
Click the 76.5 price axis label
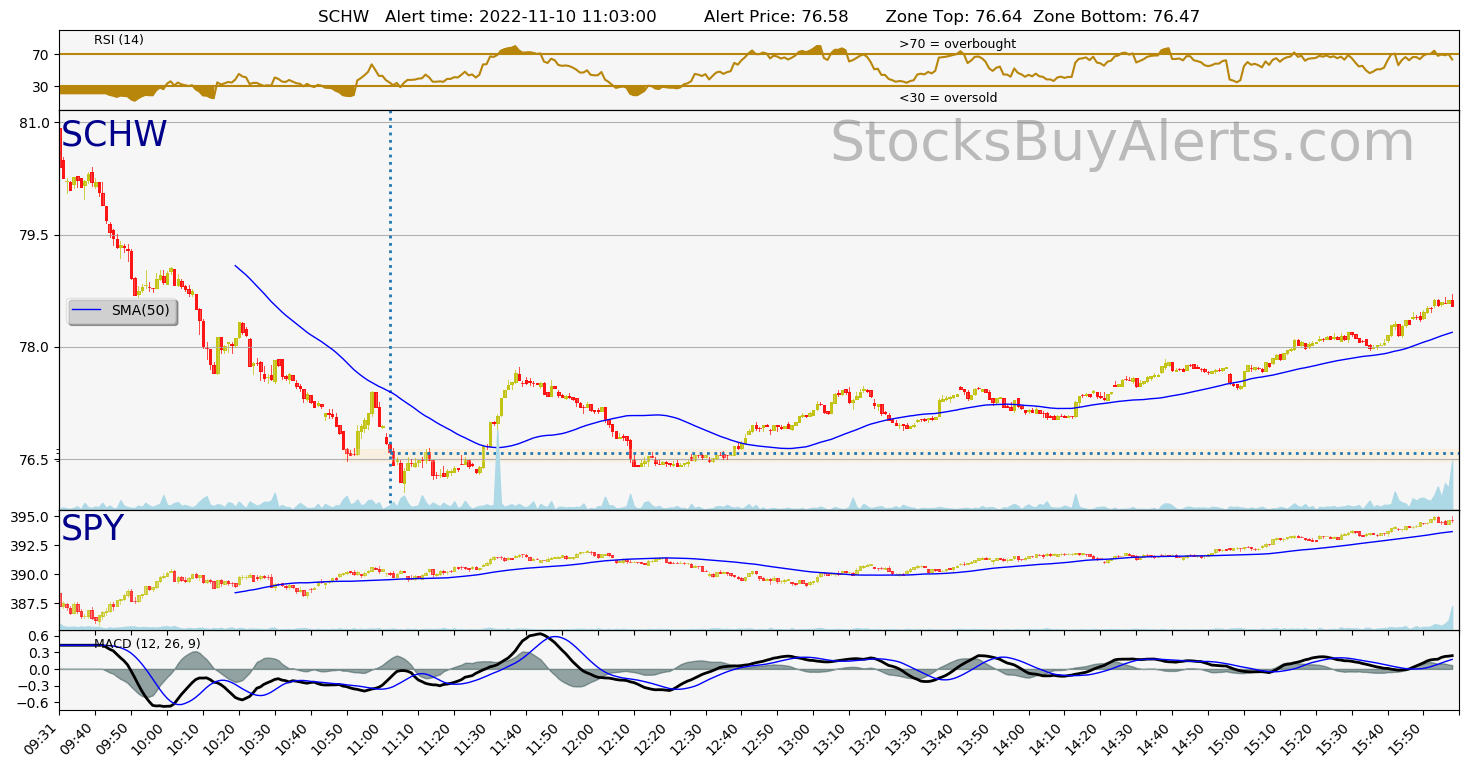(x=34, y=460)
